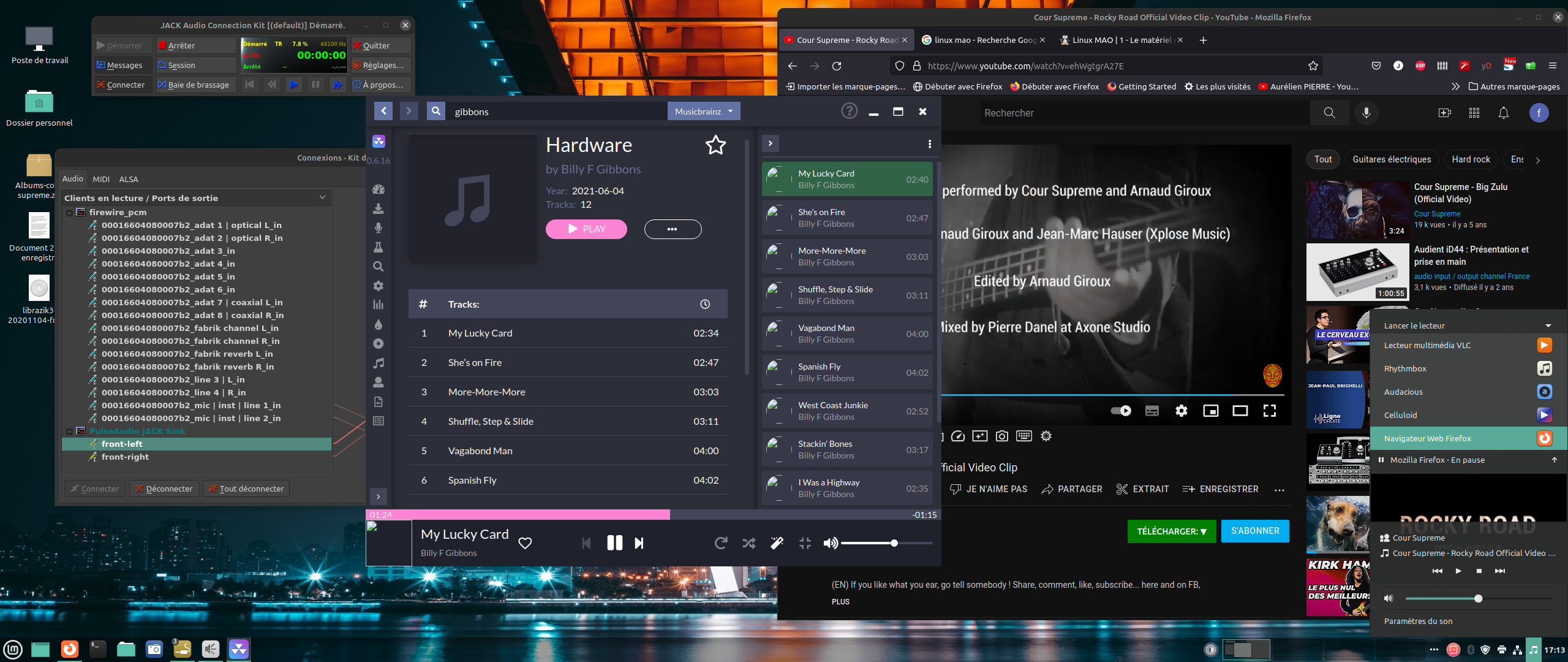The height and width of the screenshot is (662, 1568).
Task: Expand the Lancer le lecteur dropdown
Action: click(x=1548, y=325)
